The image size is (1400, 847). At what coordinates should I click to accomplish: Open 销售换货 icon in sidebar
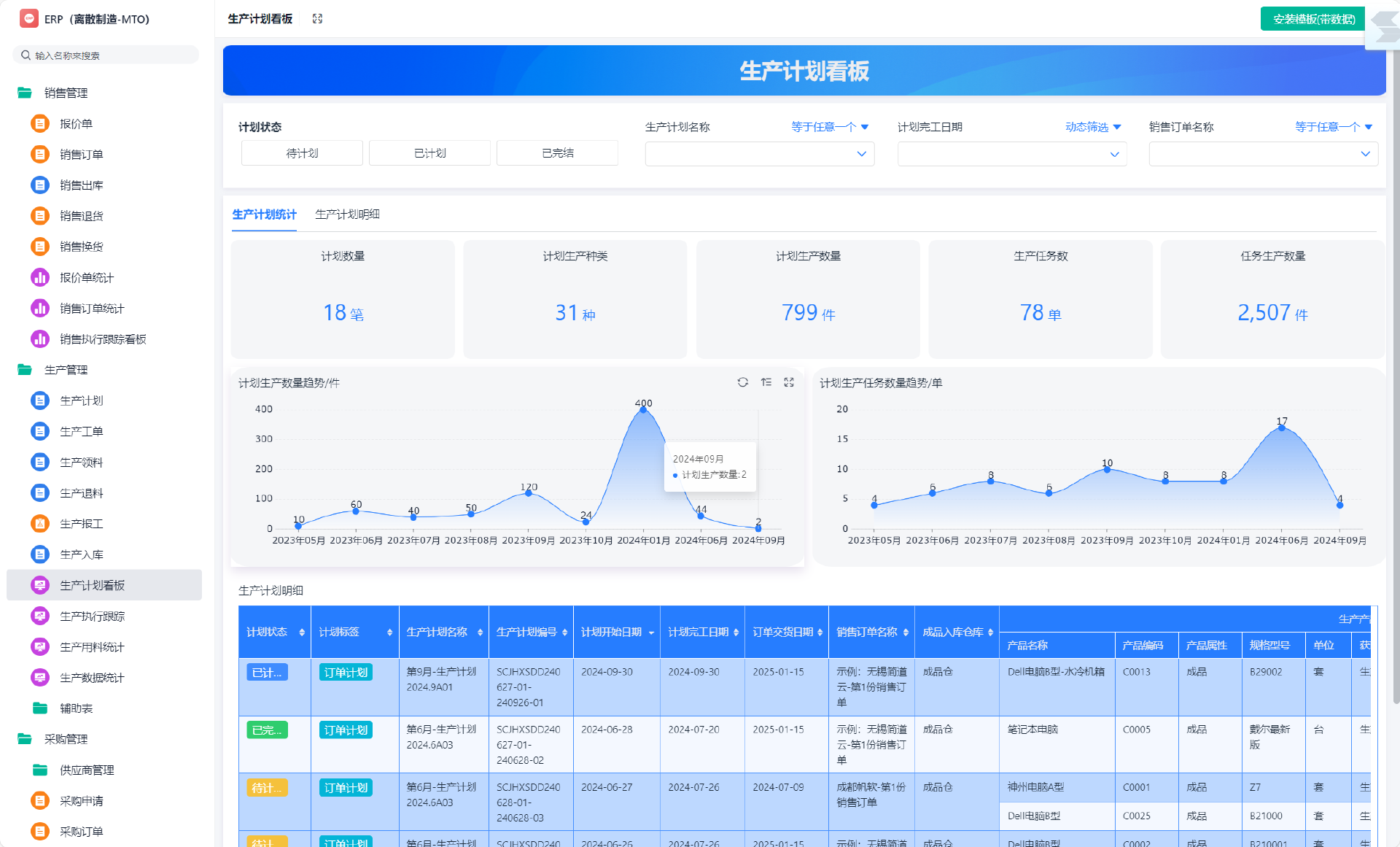tap(39, 247)
